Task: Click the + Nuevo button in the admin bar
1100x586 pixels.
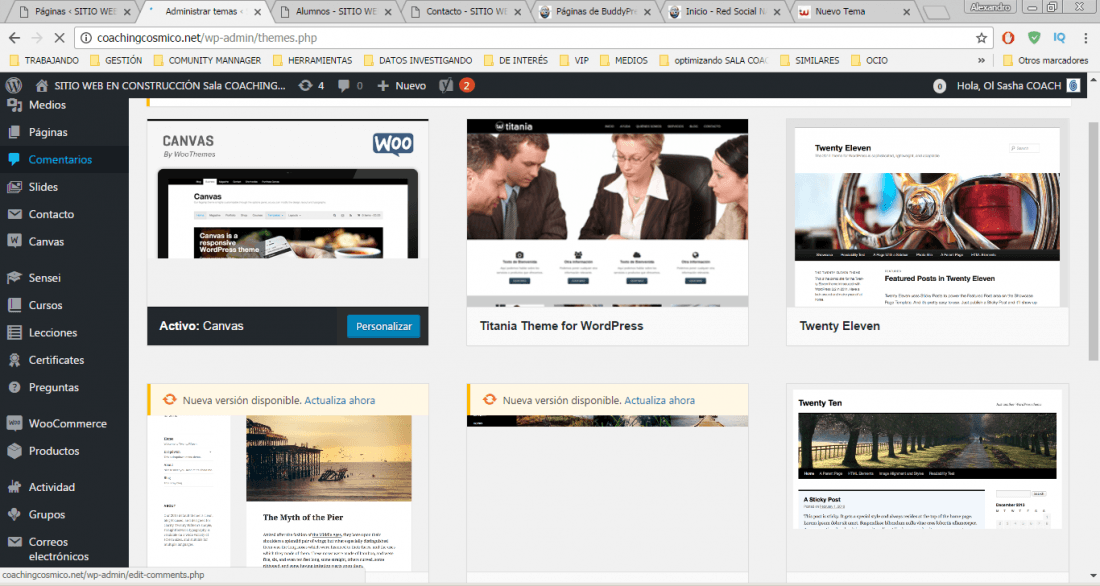Action: tap(401, 86)
